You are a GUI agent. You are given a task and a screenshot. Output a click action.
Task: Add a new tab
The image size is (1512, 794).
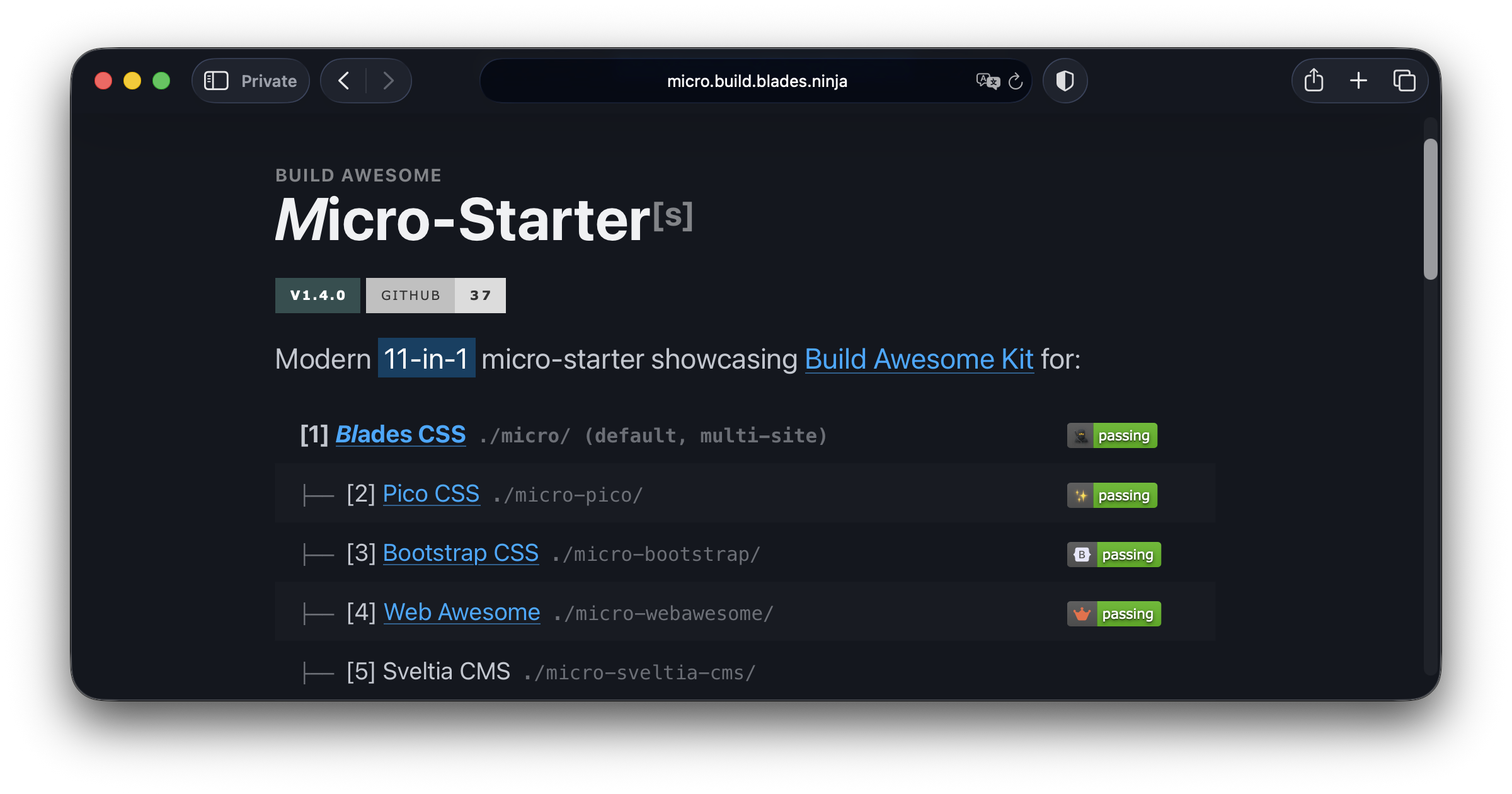[x=1359, y=81]
